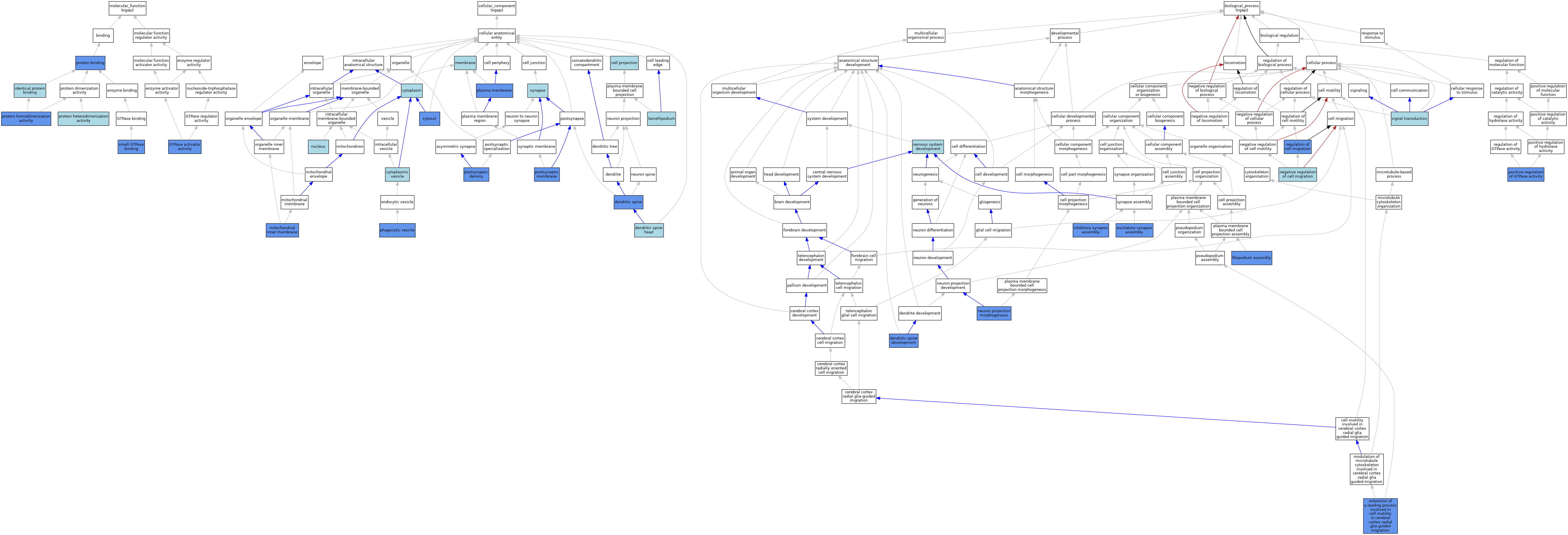
Task: Select blue 'regulation of cell migration' node
Action: click(1297, 147)
